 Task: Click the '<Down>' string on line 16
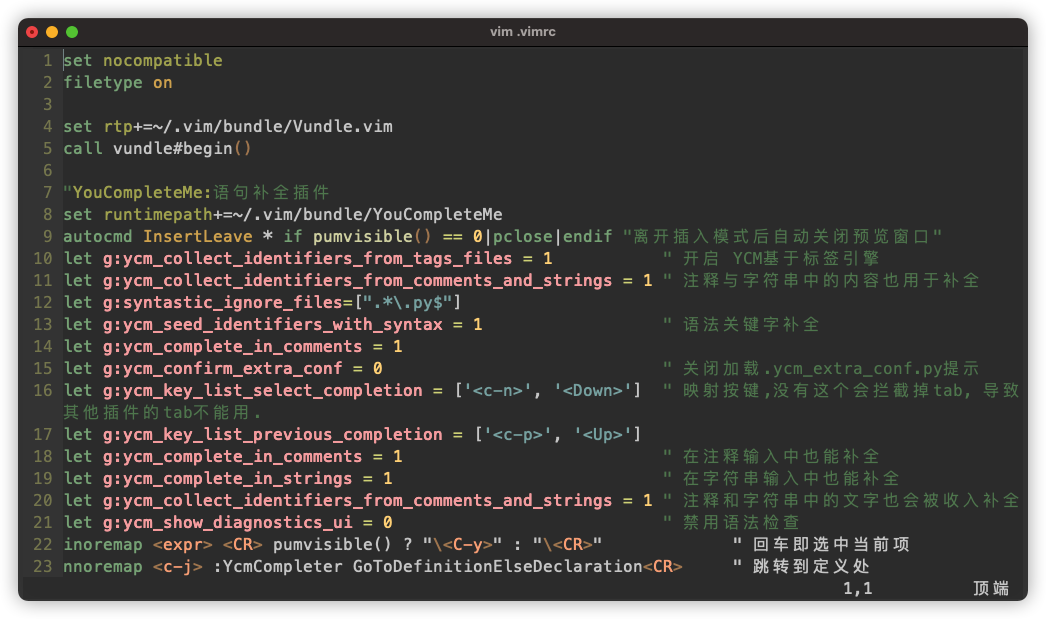(x=592, y=390)
